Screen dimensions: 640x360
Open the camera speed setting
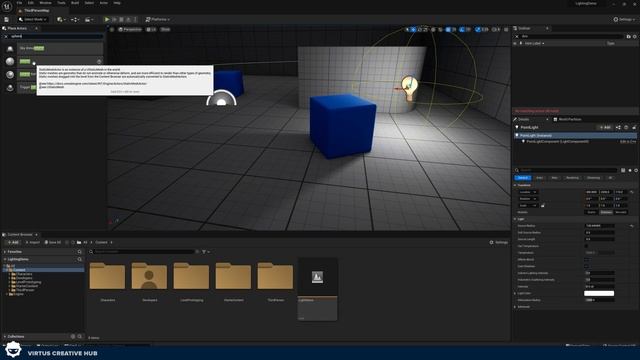(496, 29)
